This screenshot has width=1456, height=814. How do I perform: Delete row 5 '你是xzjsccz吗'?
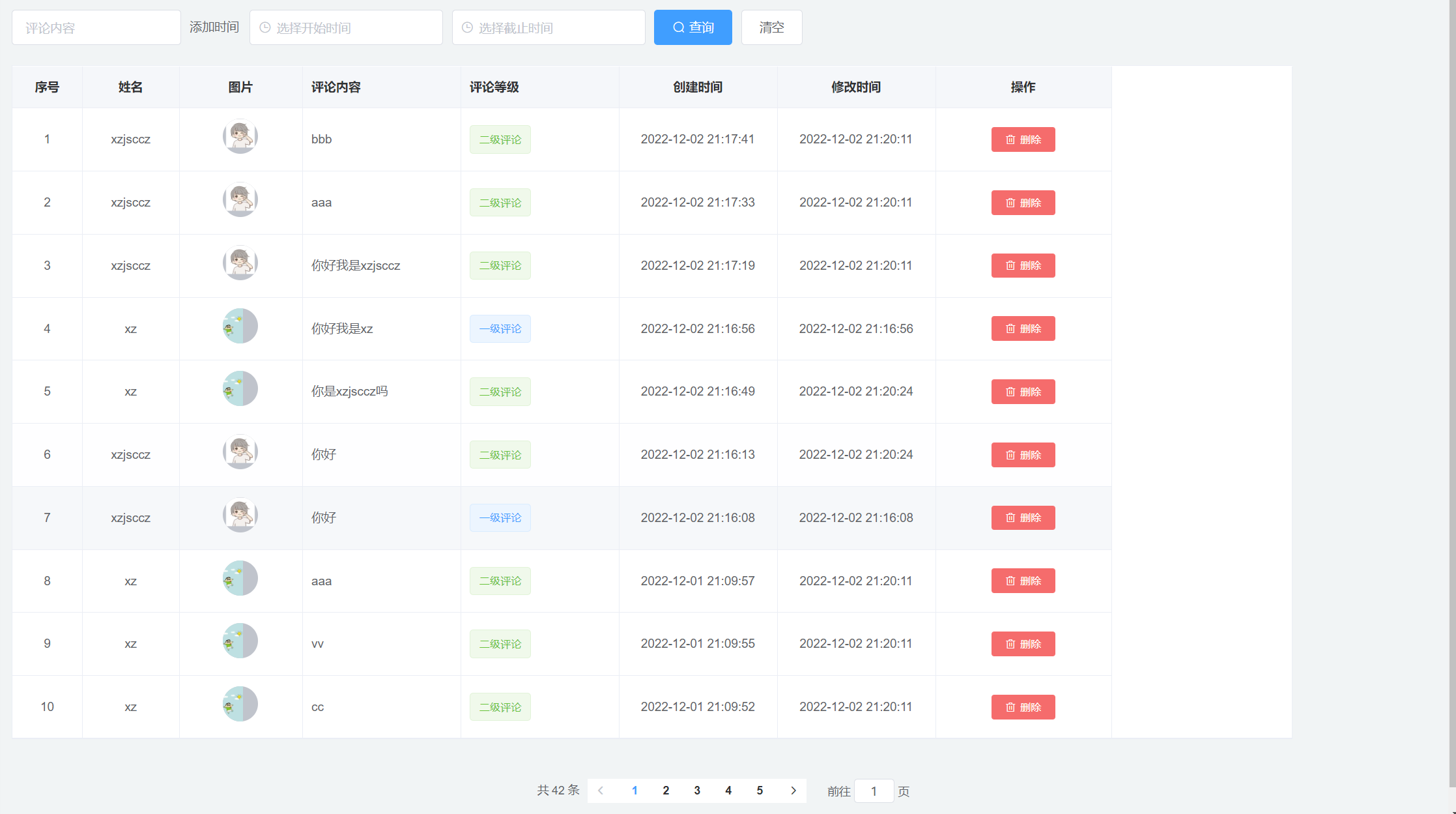[1023, 392]
